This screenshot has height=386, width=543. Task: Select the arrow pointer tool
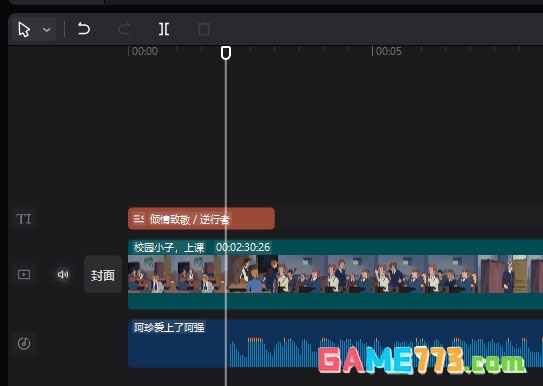tap(24, 29)
